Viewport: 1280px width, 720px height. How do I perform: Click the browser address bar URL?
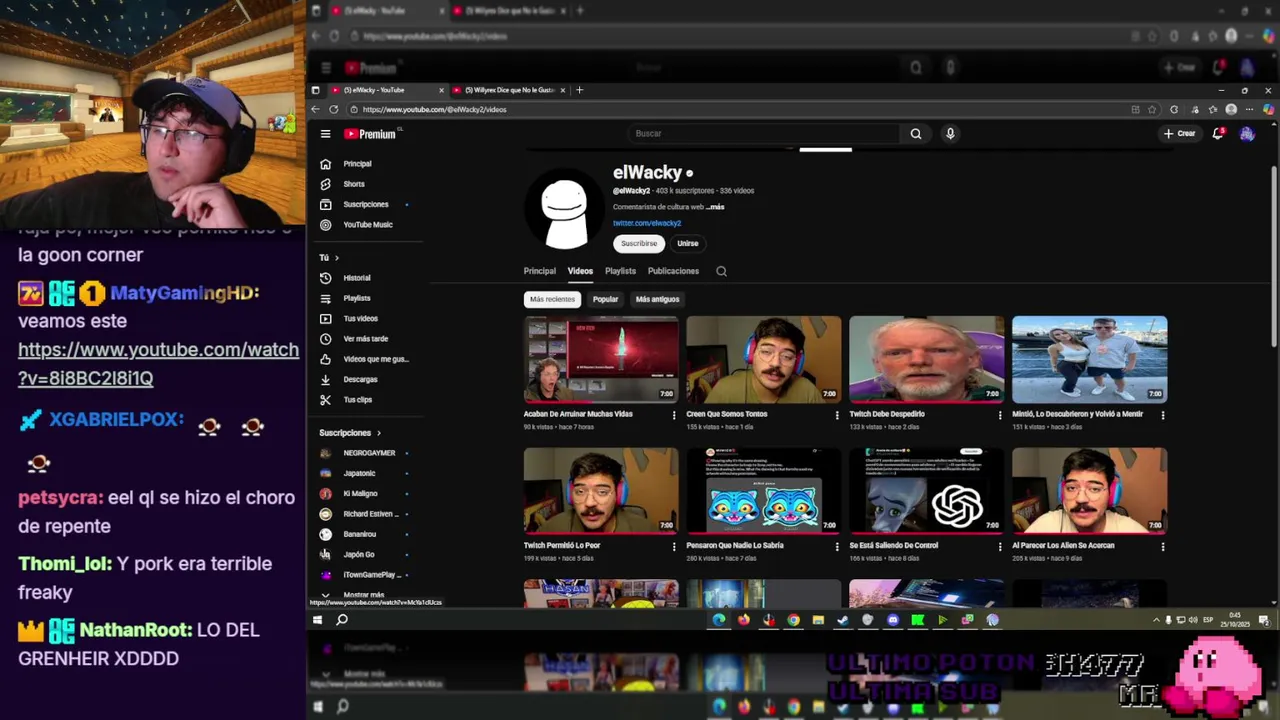[x=435, y=110]
